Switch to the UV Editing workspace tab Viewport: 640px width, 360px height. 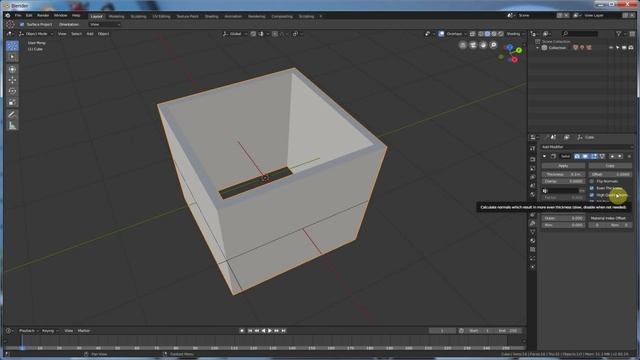point(161,16)
